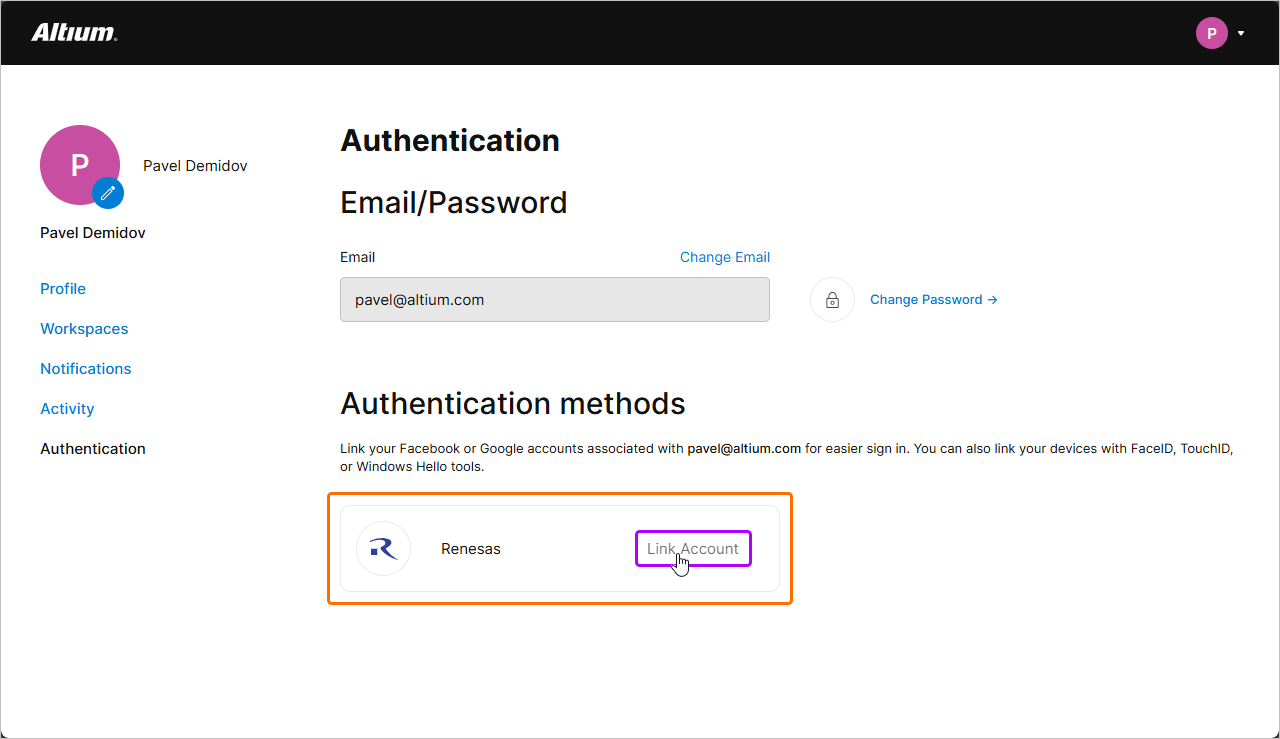1280x739 pixels.
Task: Click the pencil edit avatar icon
Action: coord(108,193)
